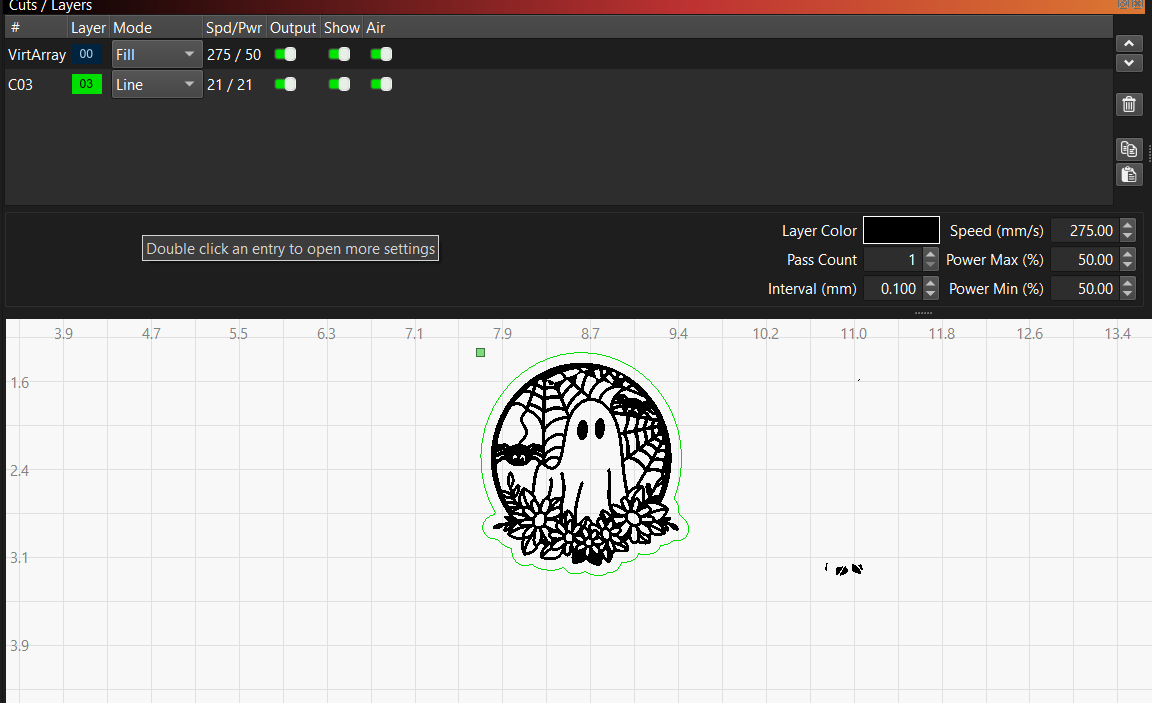Viewport: 1152px width, 703px height.
Task: Move selected layer up with arrow button
Action: click(x=1128, y=44)
